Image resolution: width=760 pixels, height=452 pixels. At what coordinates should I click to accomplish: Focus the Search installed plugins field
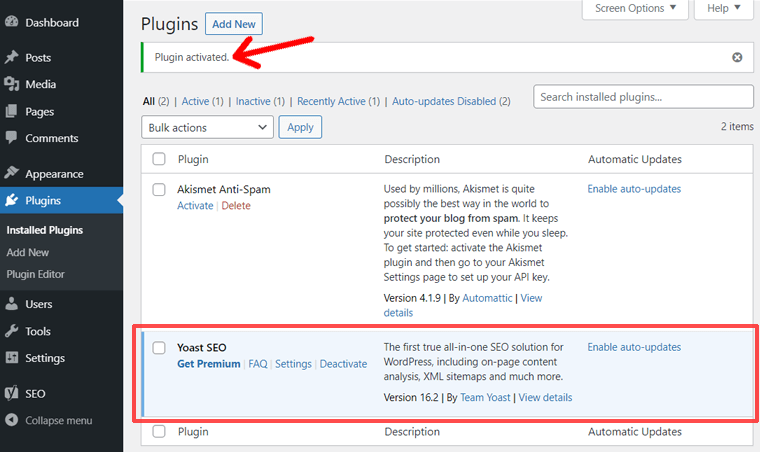[644, 97]
